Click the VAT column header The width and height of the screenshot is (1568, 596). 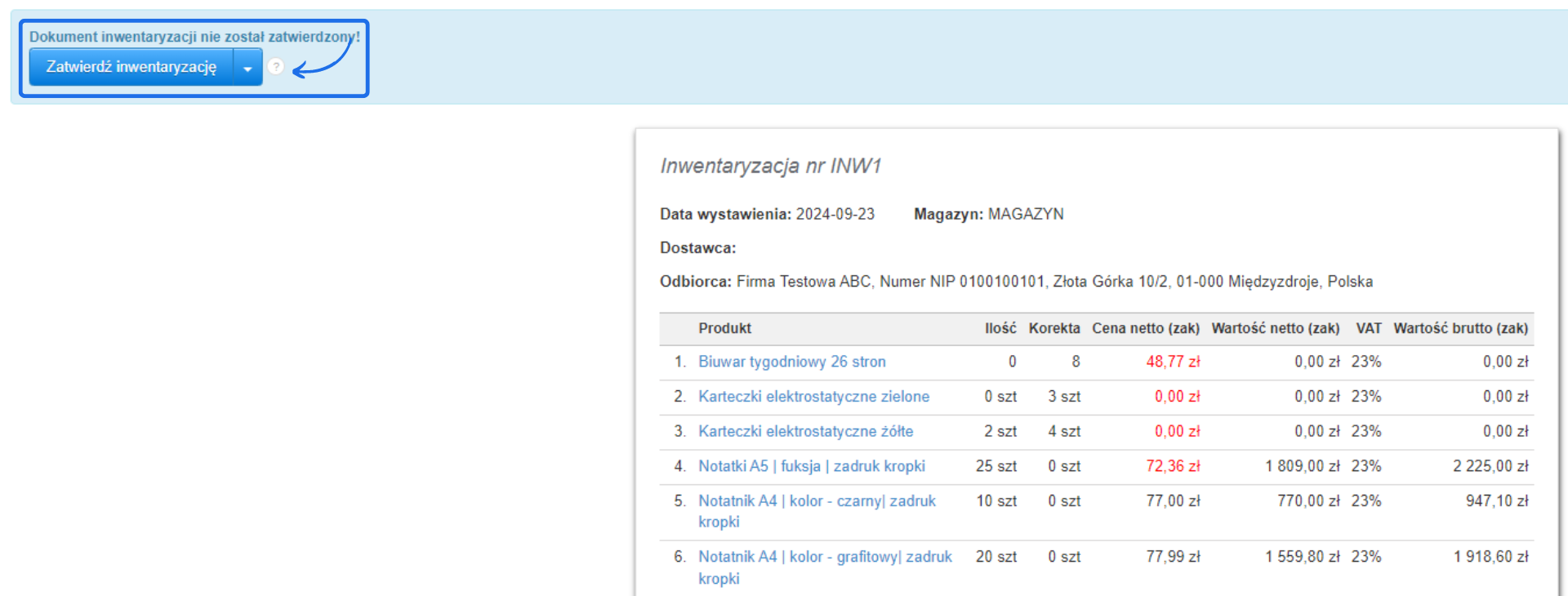coord(1368,328)
